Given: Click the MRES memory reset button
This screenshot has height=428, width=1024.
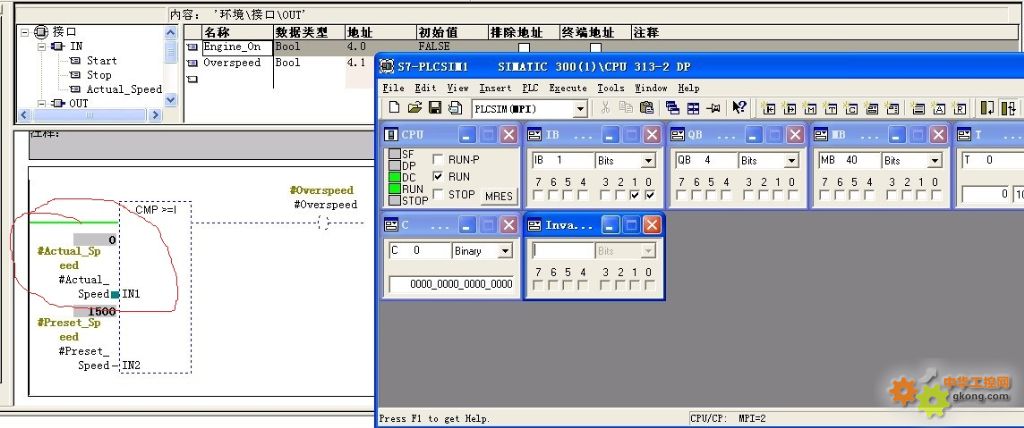Looking at the screenshot, I should point(499,195).
